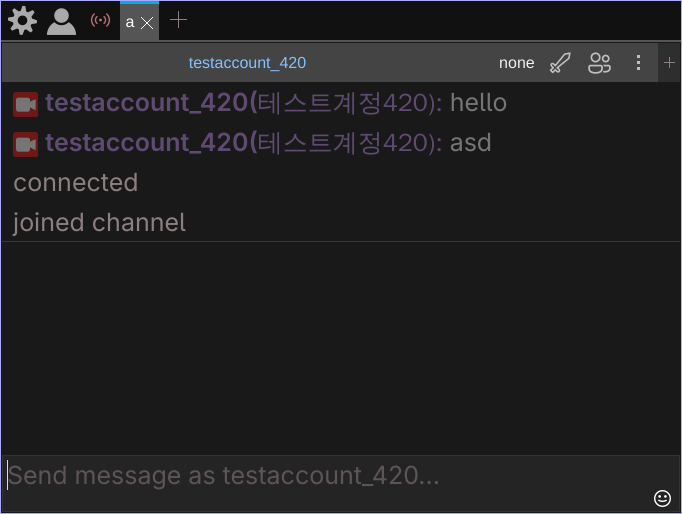Open the chatter list people icon
Viewport: 682px width, 514px height.
pyautogui.click(x=600, y=63)
